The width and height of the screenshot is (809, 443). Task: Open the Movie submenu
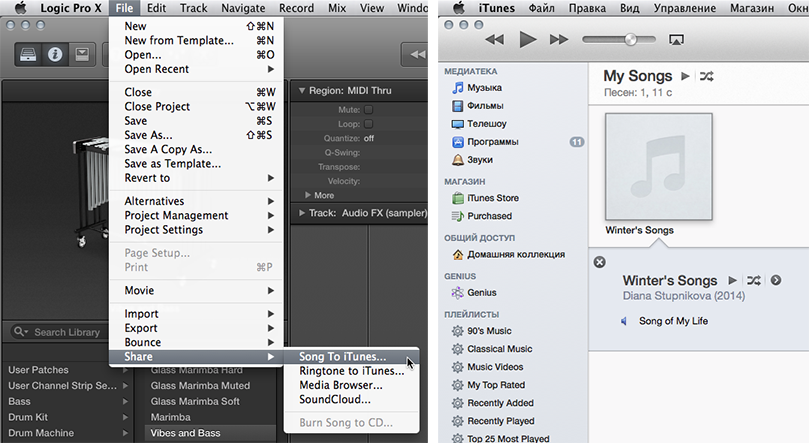tap(196, 291)
